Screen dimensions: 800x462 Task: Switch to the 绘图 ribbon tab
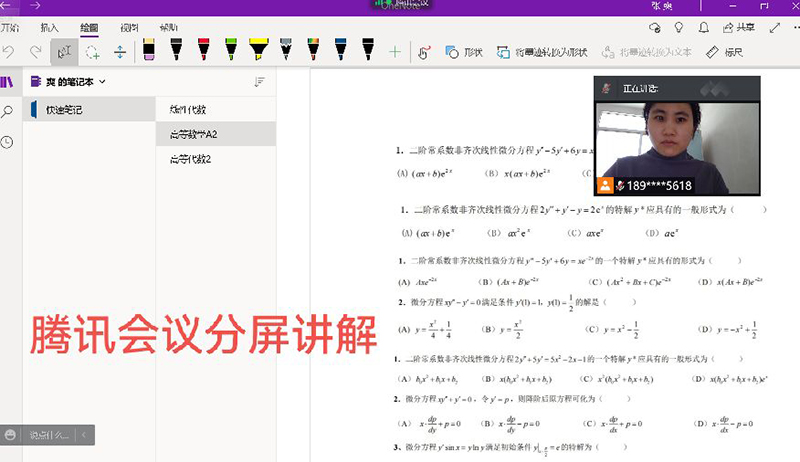pos(89,28)
